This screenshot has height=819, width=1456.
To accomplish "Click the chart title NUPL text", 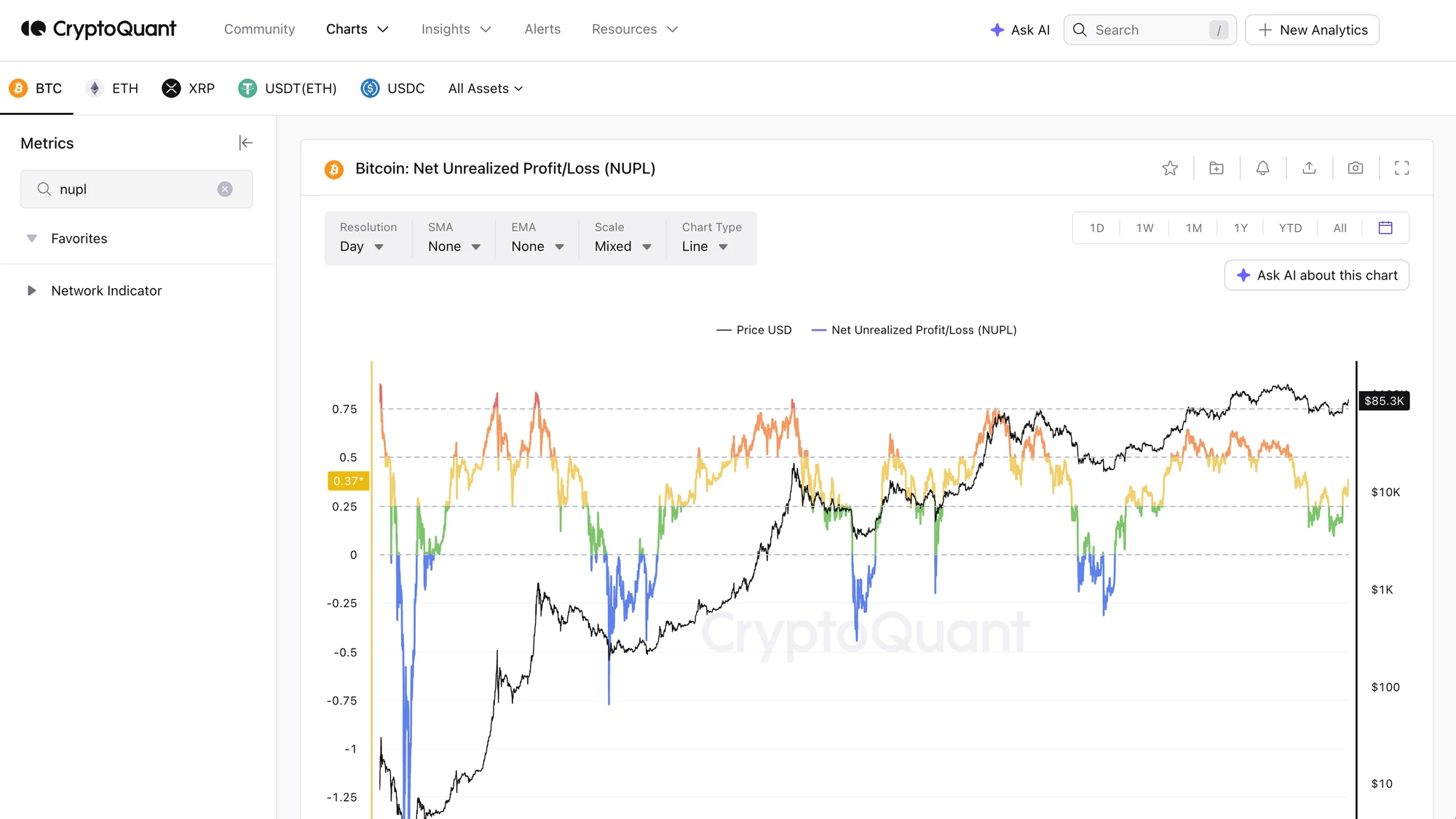I will [505, 168].
